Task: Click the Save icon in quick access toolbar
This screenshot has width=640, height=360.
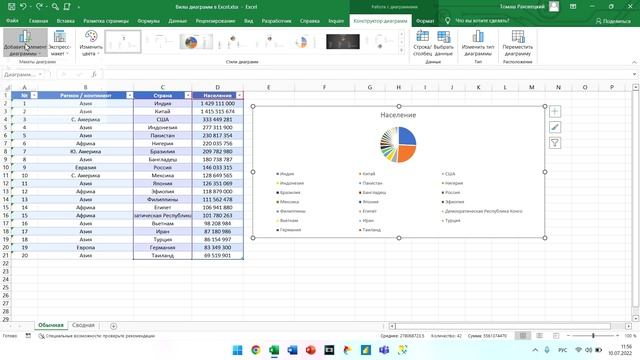Action: pos(11,7)
